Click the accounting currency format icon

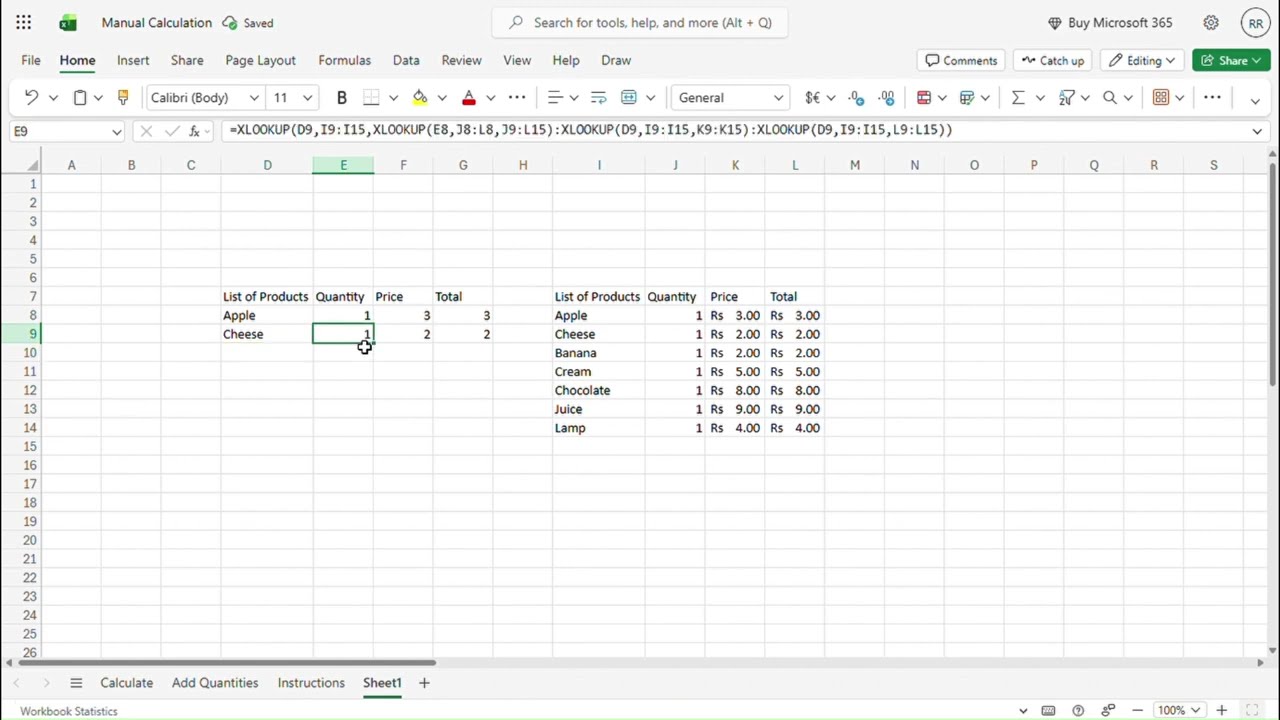coord(813,97)
